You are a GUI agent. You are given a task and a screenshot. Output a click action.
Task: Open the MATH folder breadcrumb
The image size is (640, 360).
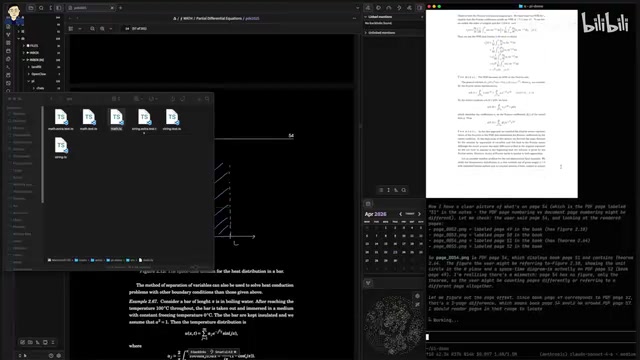coord(188,18)
